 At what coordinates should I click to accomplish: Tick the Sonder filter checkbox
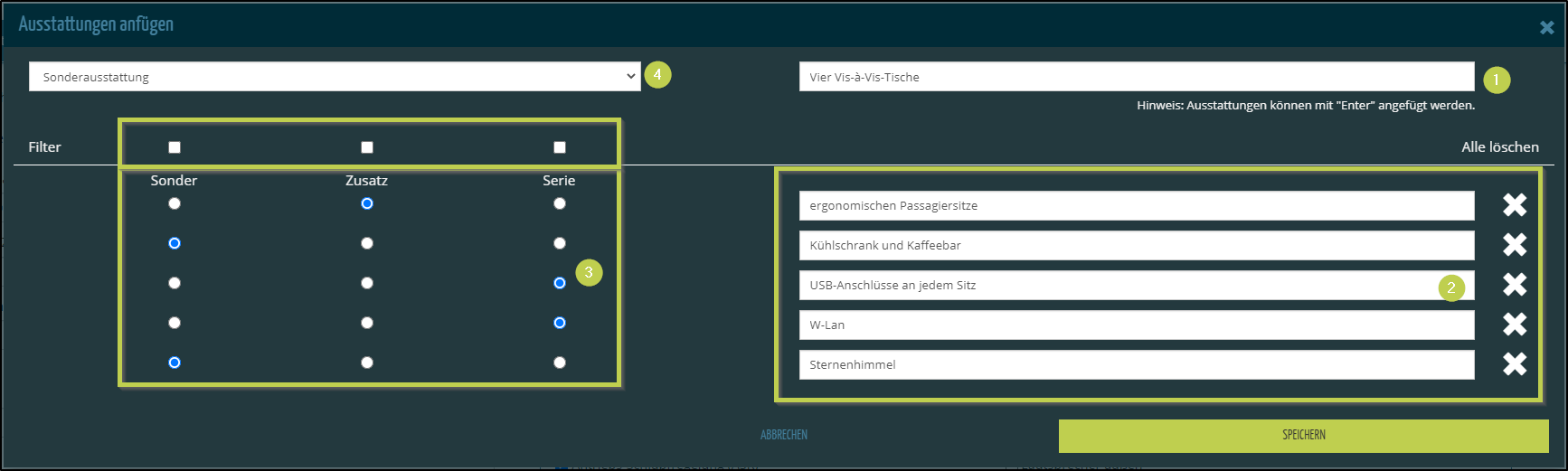pos(175,147)
